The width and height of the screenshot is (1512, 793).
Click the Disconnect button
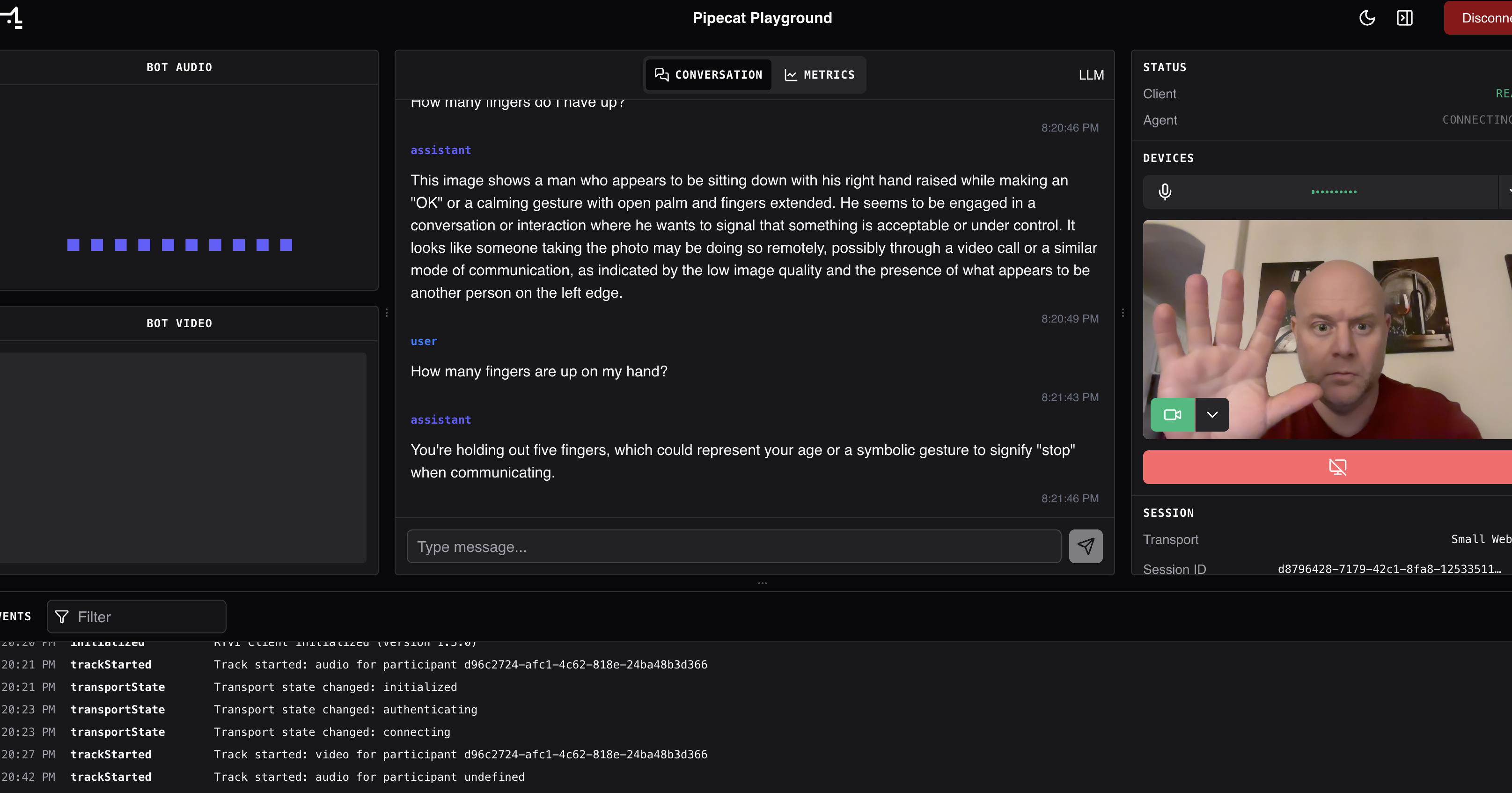[x=1482, y=18]
